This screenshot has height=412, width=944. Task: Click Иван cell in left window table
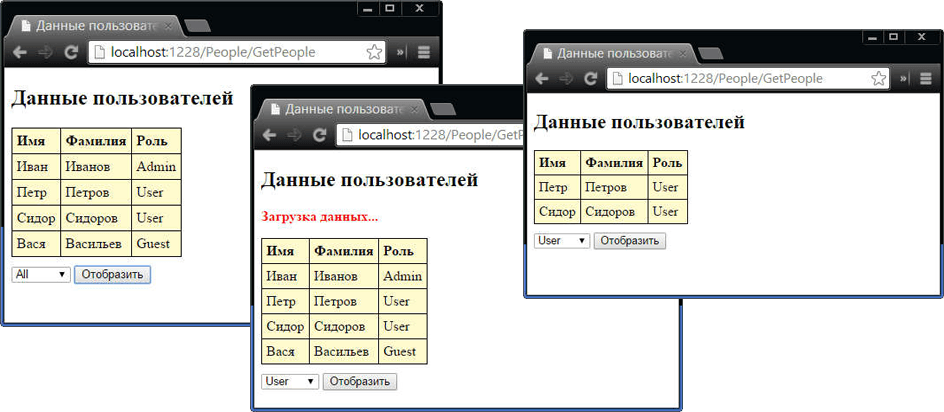tap(36, 166)
